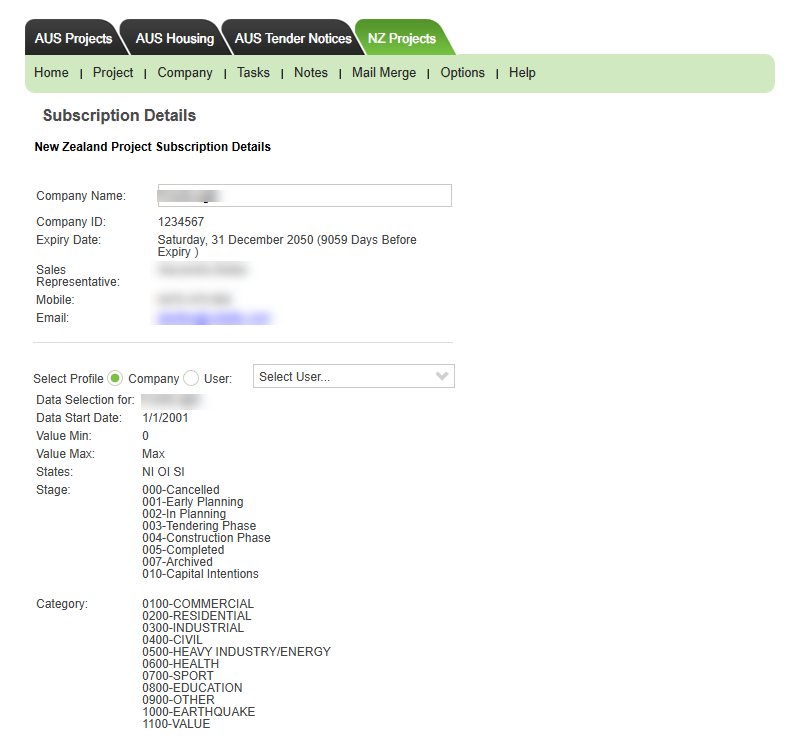Screen dimensions: 796x741
Task: Click the 1000-EARTHQUAKE category entry
Action: point(198,712)
